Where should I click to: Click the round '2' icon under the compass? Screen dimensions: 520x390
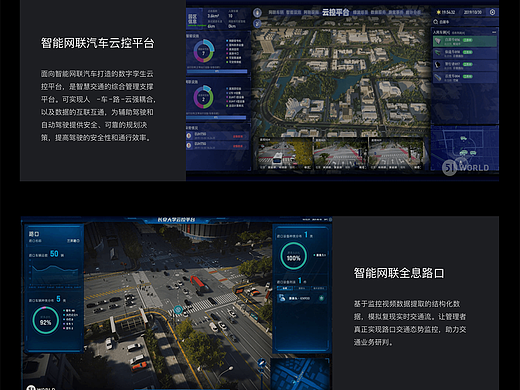coord(257,24)
